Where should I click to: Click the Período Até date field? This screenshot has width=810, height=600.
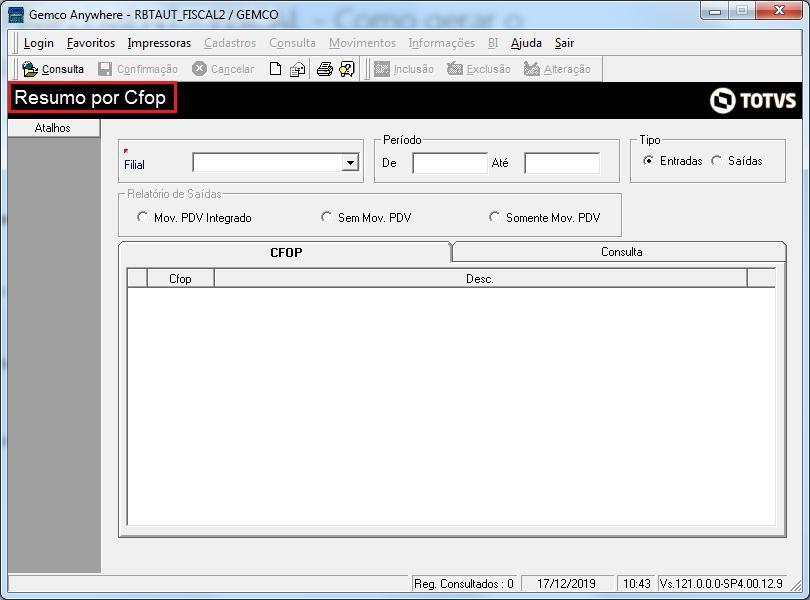click(x=562, y=163)
